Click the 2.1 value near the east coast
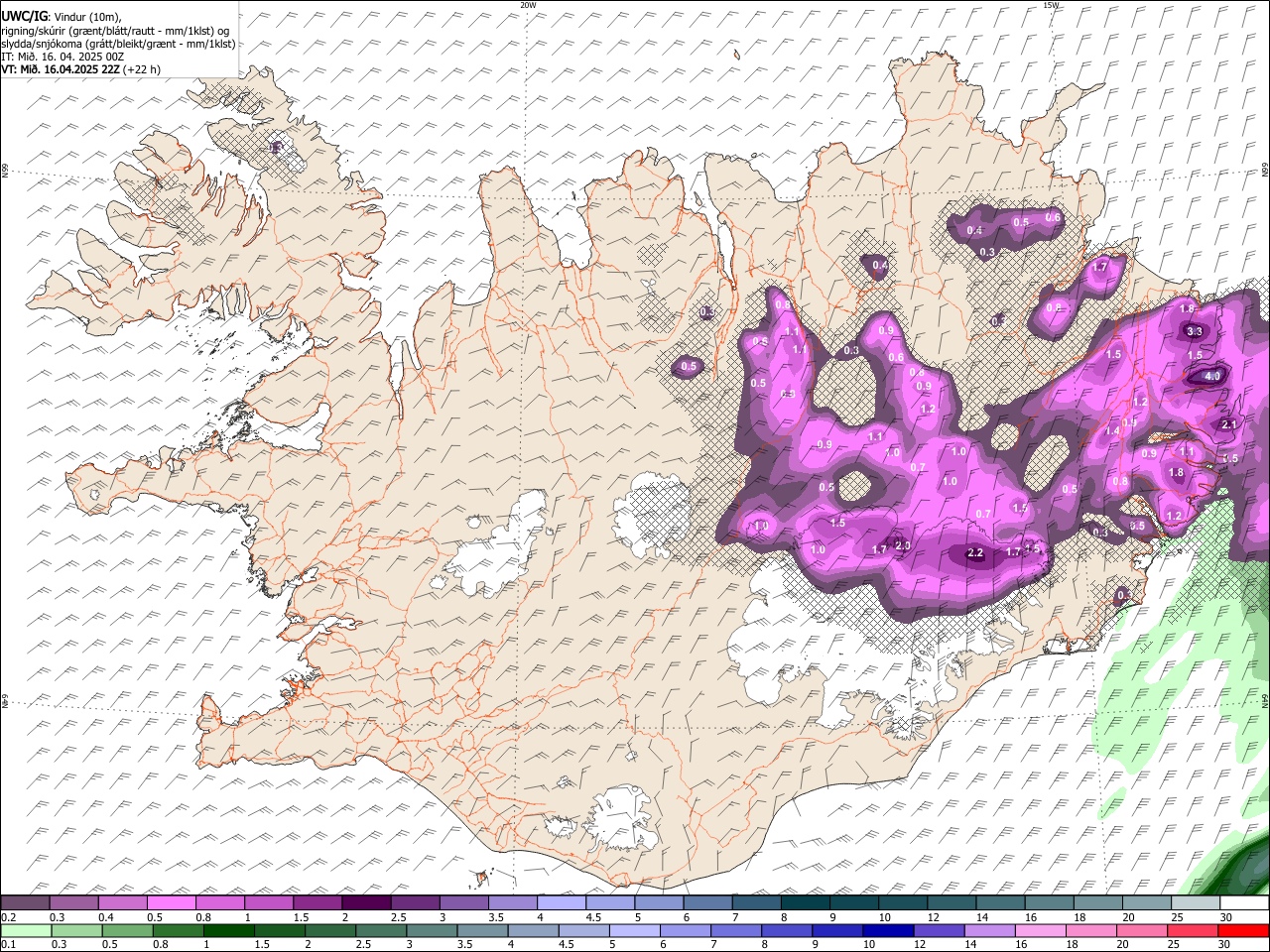 (x=1229, y=423)
